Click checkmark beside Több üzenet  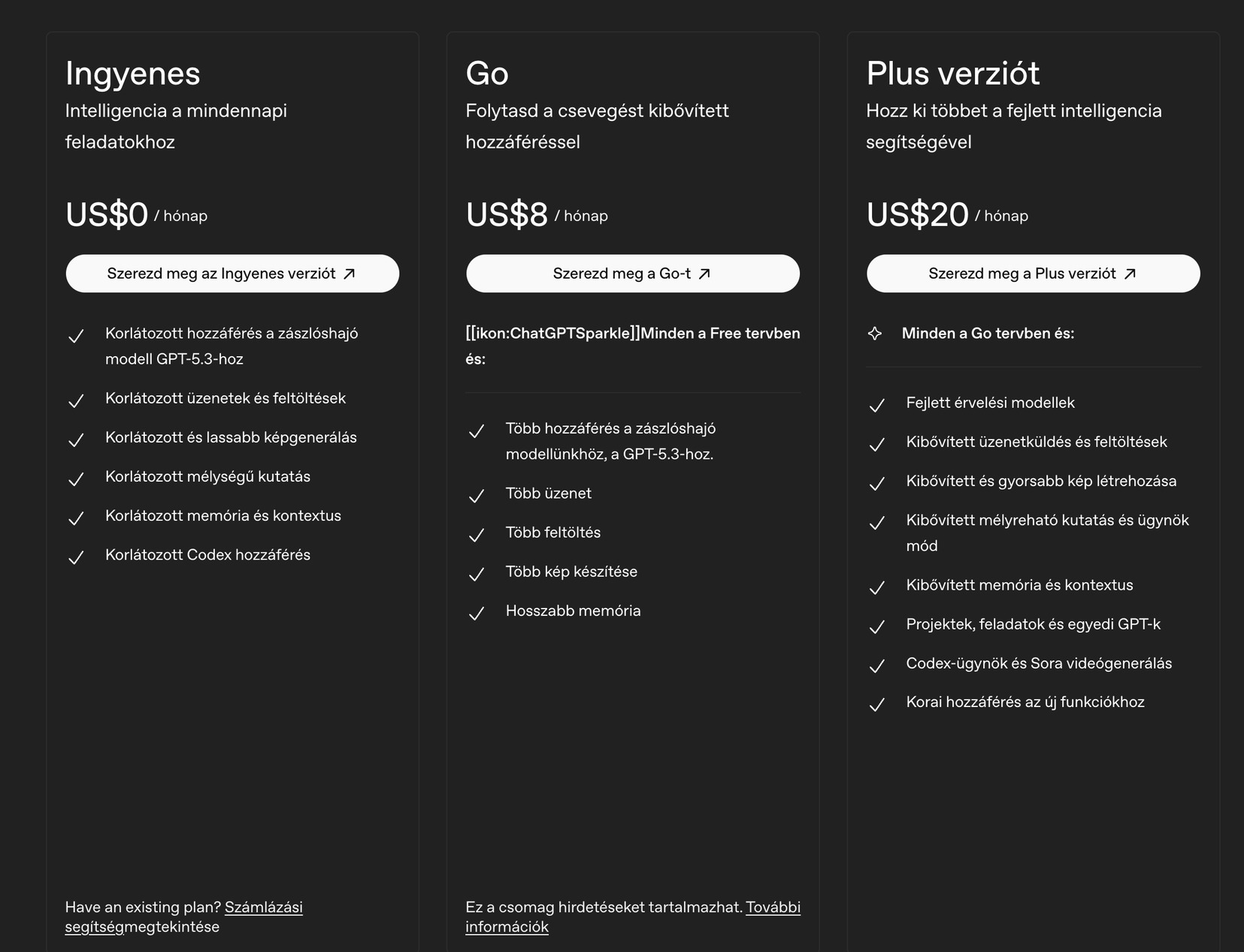click(x=477, y=496)
